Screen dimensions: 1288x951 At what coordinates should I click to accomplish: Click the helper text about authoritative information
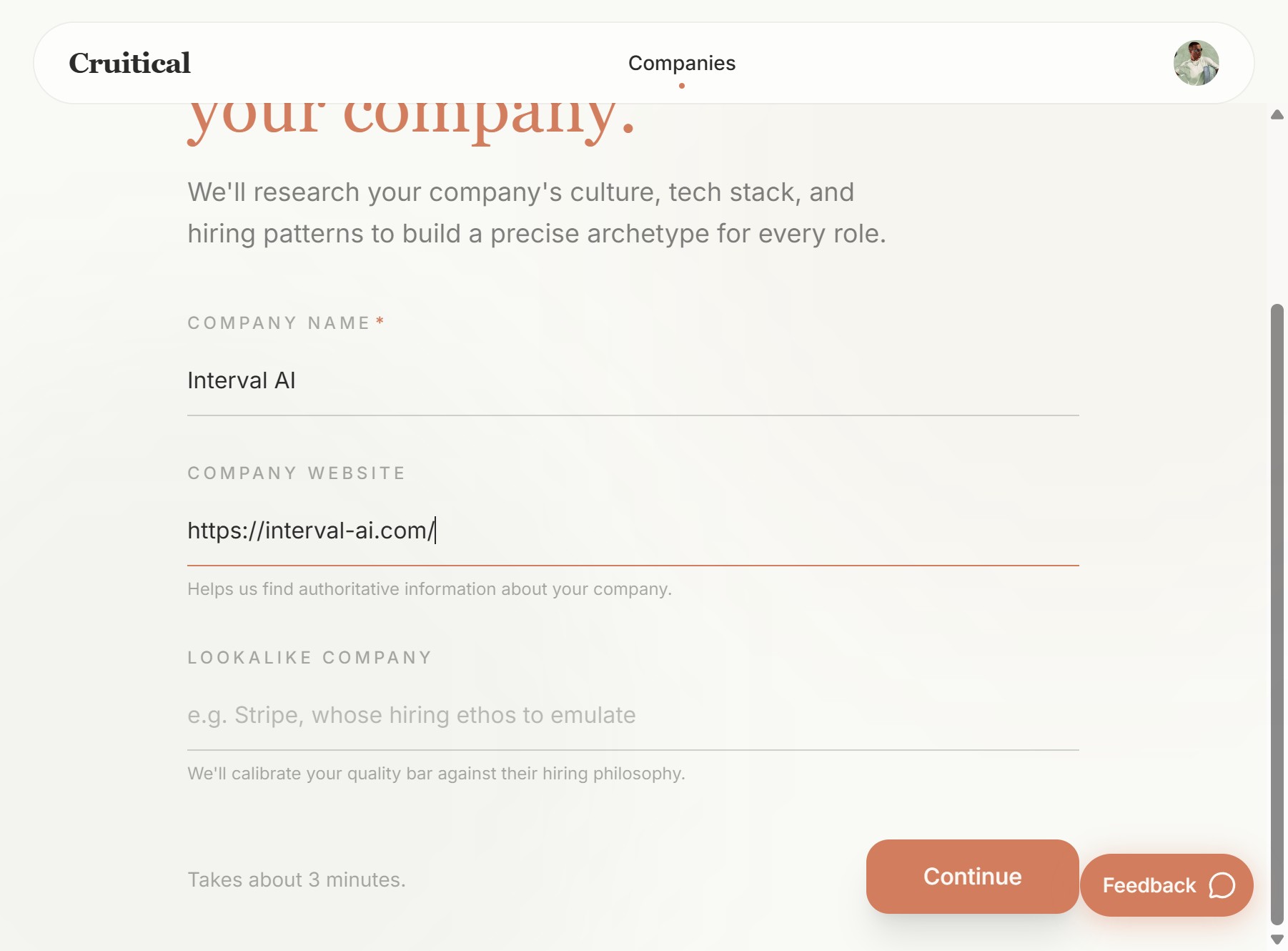tap(429, 589)
